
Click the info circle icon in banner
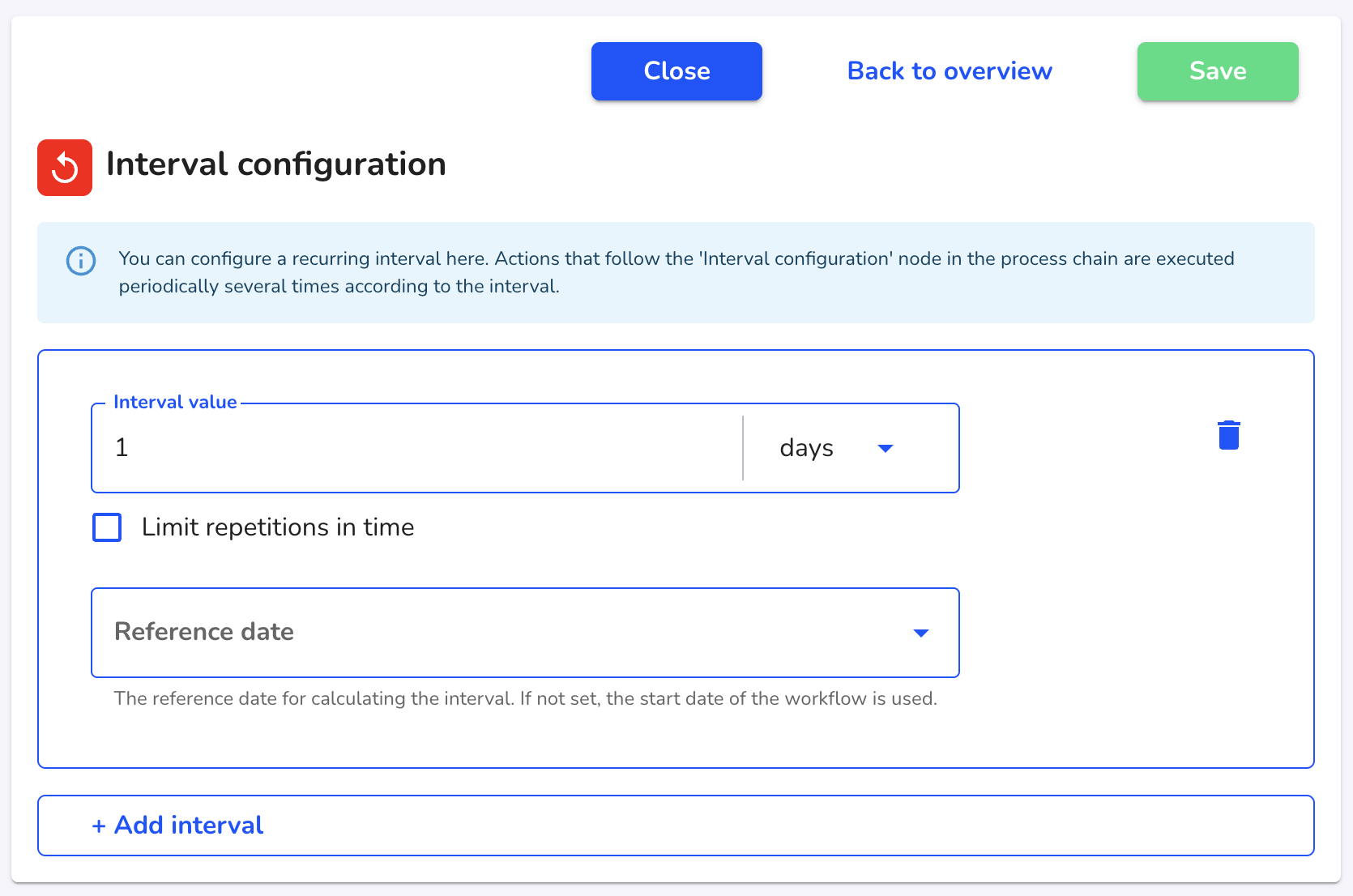coord(81,261)
